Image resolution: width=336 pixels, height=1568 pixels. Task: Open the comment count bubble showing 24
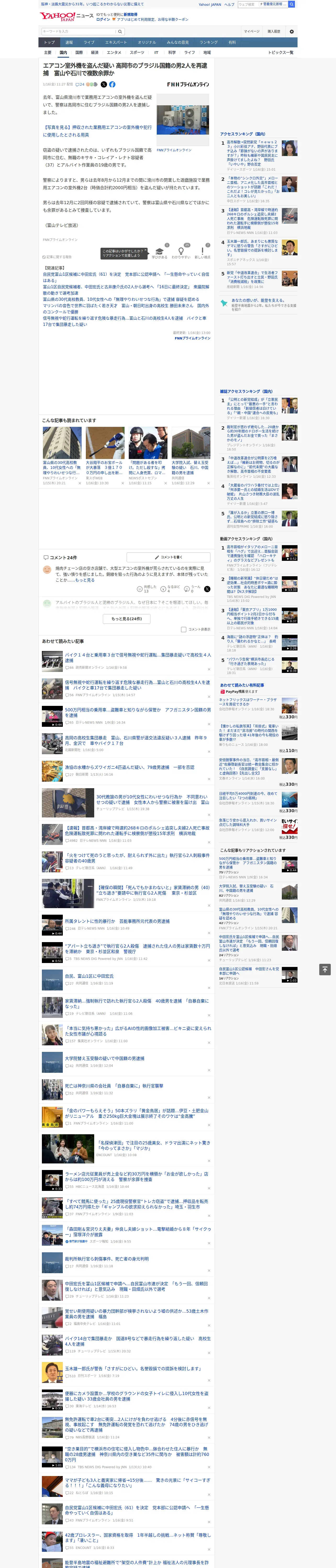(x=79, y=85)
